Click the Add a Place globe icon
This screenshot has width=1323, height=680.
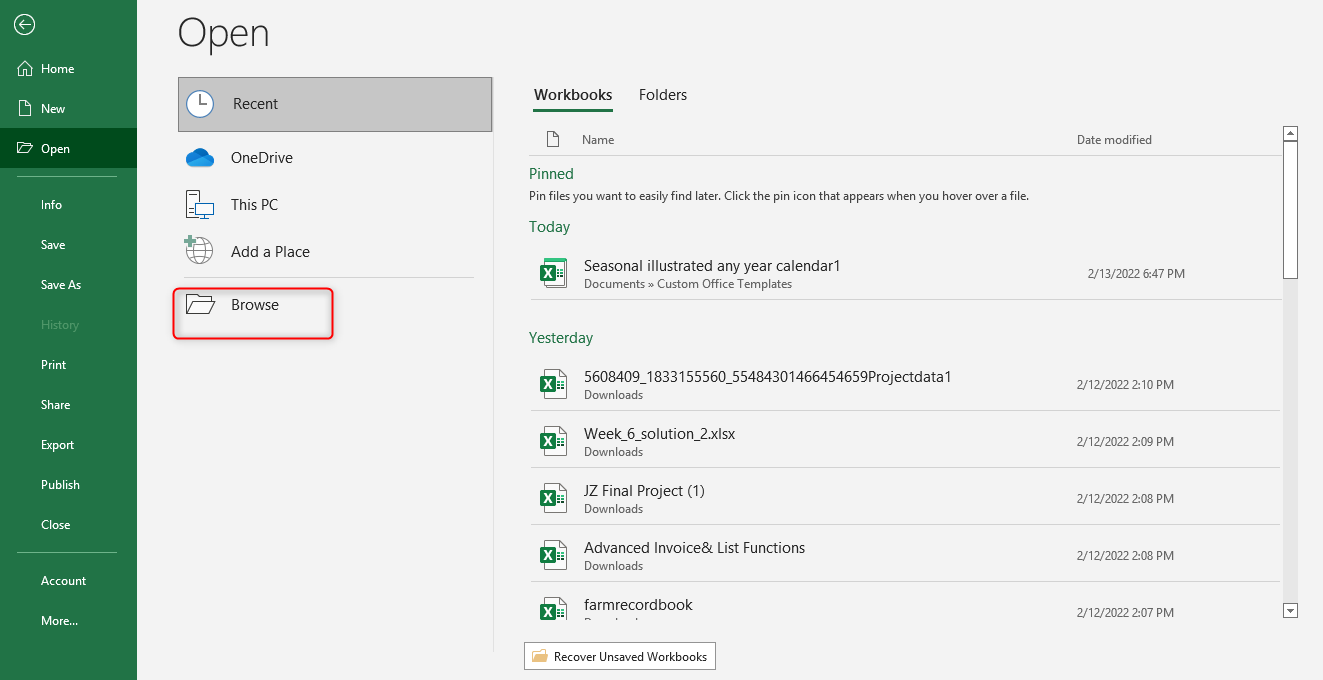pyautogui.click(x=199, y=250)
